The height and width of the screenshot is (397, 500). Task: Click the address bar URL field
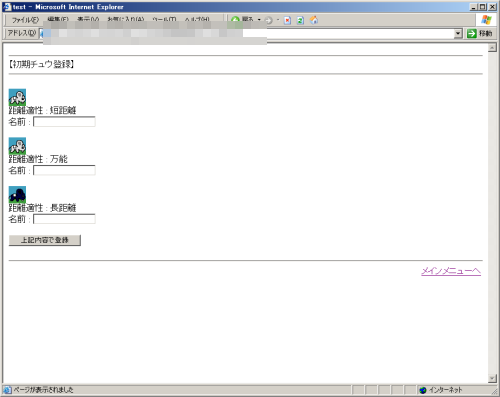(x=247, y=33)
